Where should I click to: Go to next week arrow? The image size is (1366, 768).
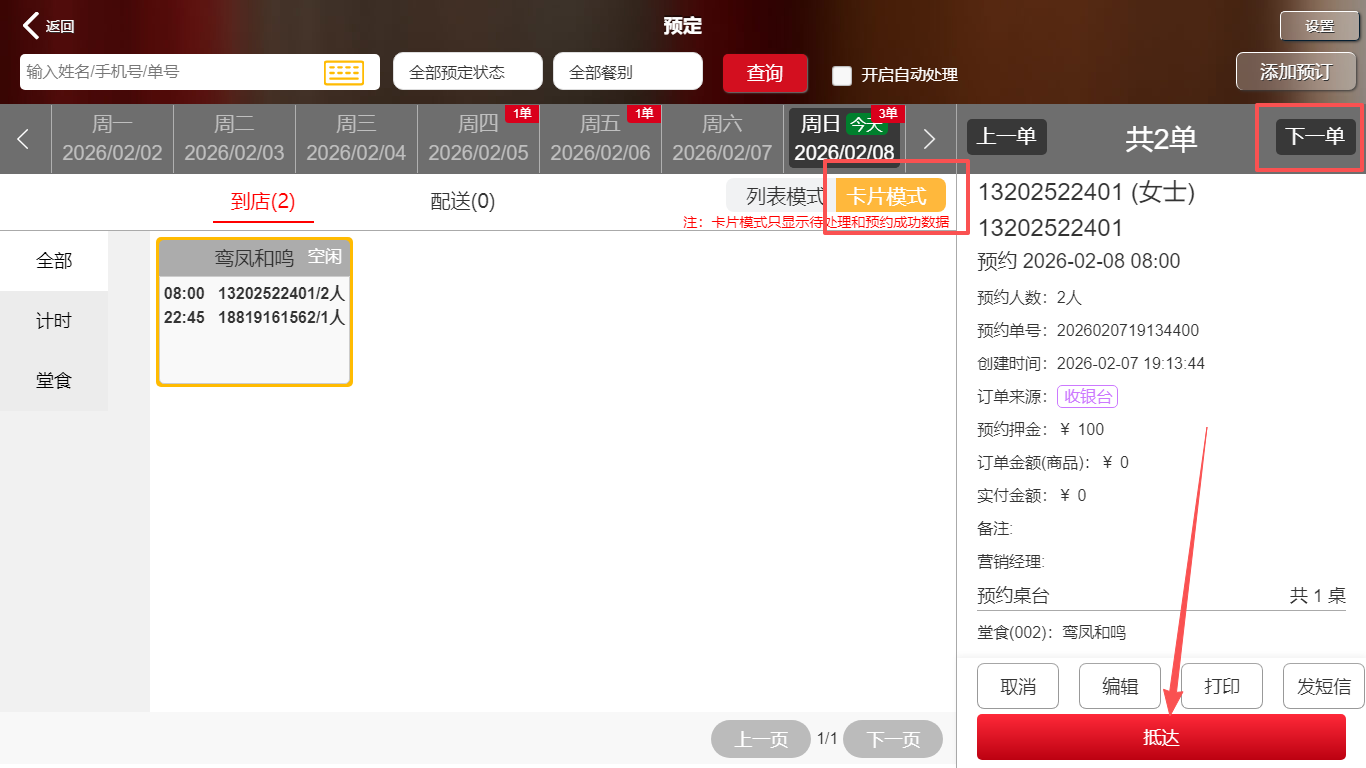pyautogui.click(x=928, y=139)
